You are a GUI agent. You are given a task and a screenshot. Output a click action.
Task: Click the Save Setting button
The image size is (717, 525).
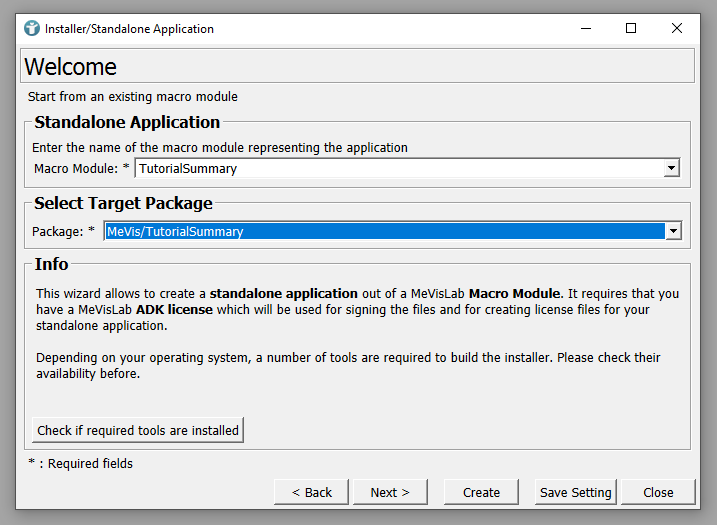[x=575, y=492]
